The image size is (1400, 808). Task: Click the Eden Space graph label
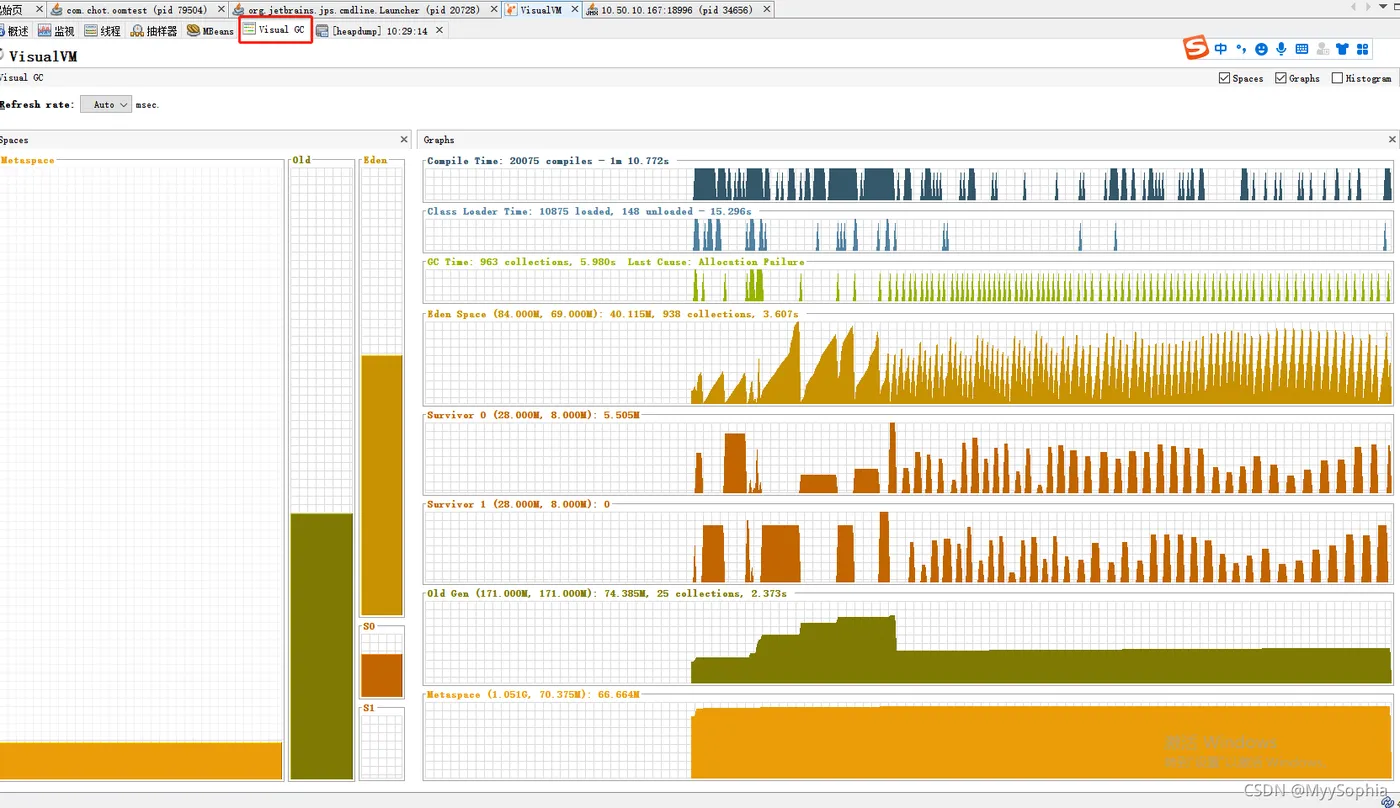tap(612, 314)
